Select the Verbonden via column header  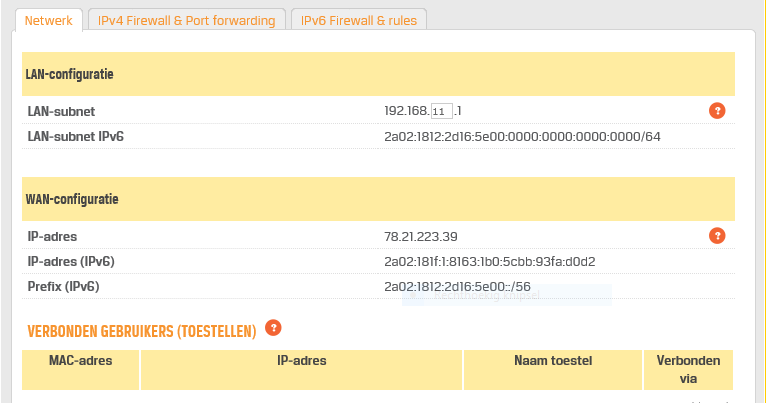pos(688,370)
